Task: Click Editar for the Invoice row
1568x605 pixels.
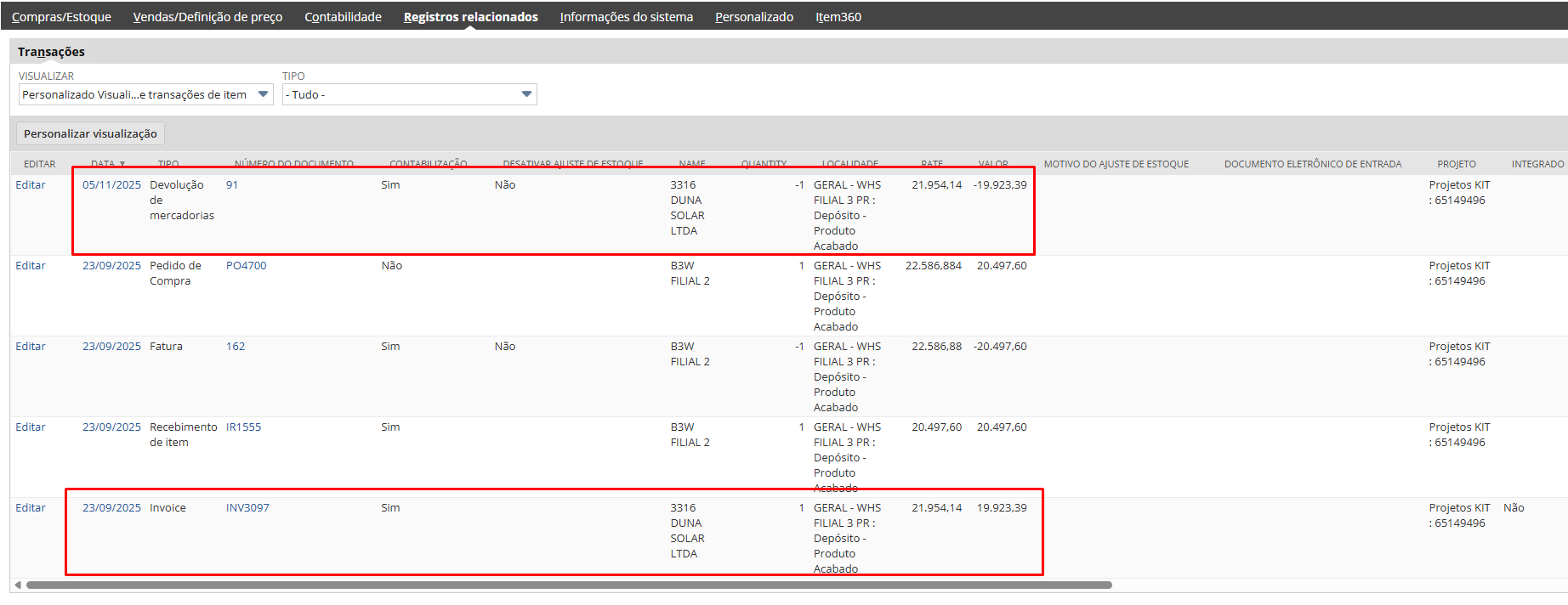Action: 31,508
